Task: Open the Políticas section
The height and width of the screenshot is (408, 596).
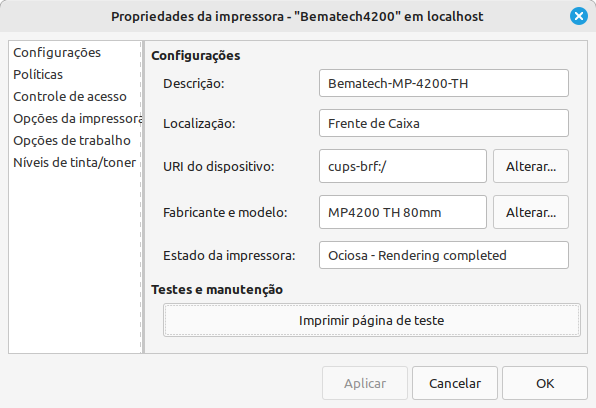Action: coord(38,75)
